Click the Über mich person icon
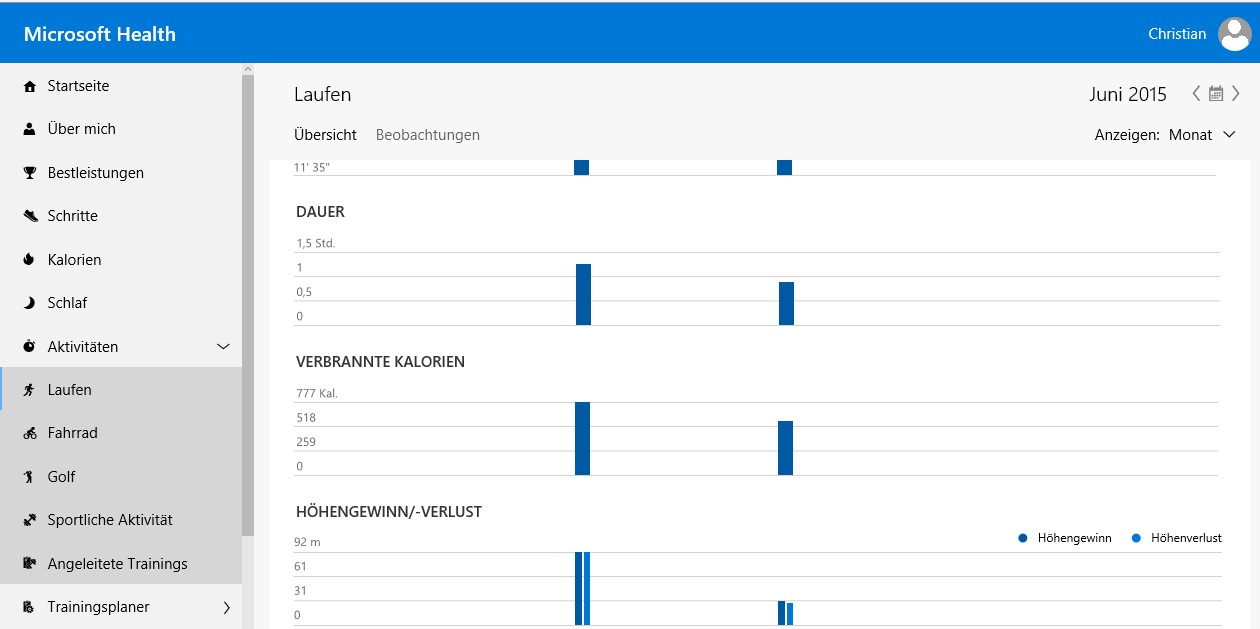 point(29,129)
